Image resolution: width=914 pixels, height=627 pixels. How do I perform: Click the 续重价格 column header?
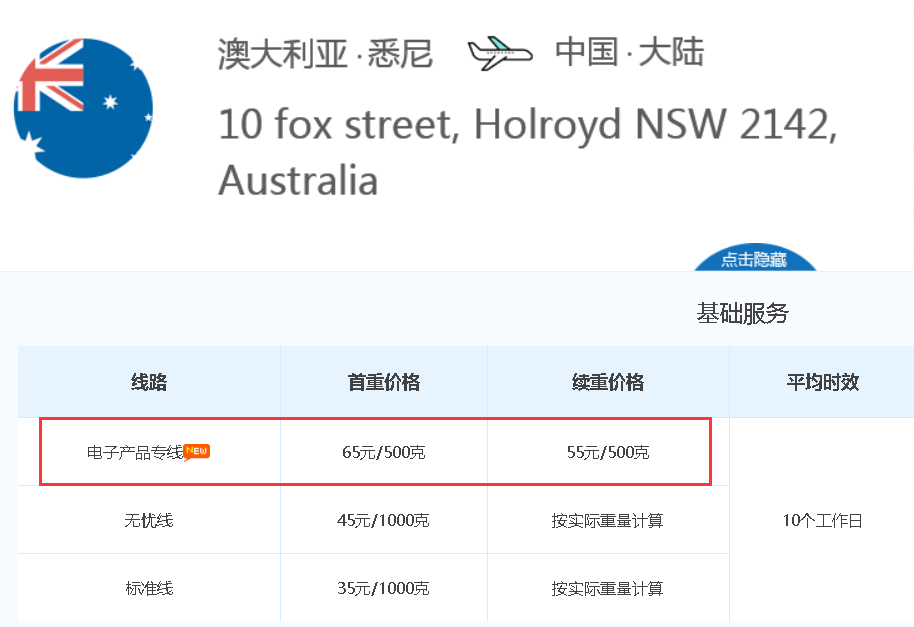[x=608, y=382]
